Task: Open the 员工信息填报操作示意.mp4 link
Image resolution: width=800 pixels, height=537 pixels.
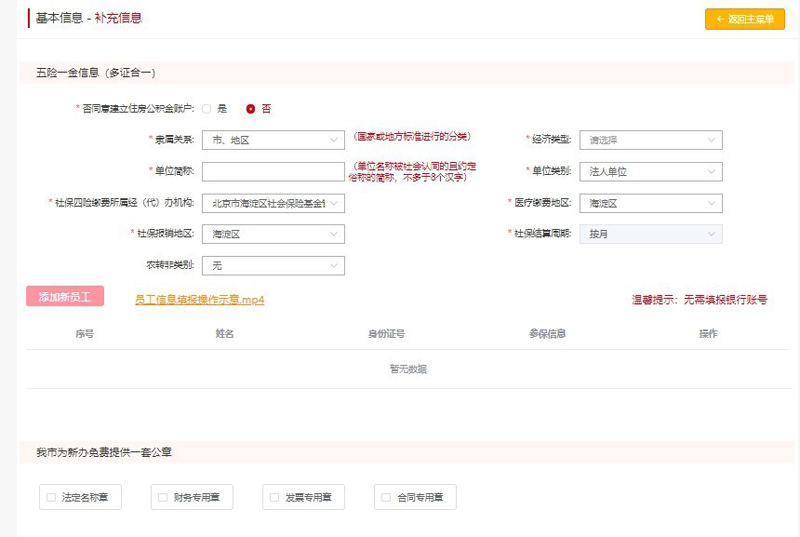Action: click(x=199, y=299)
